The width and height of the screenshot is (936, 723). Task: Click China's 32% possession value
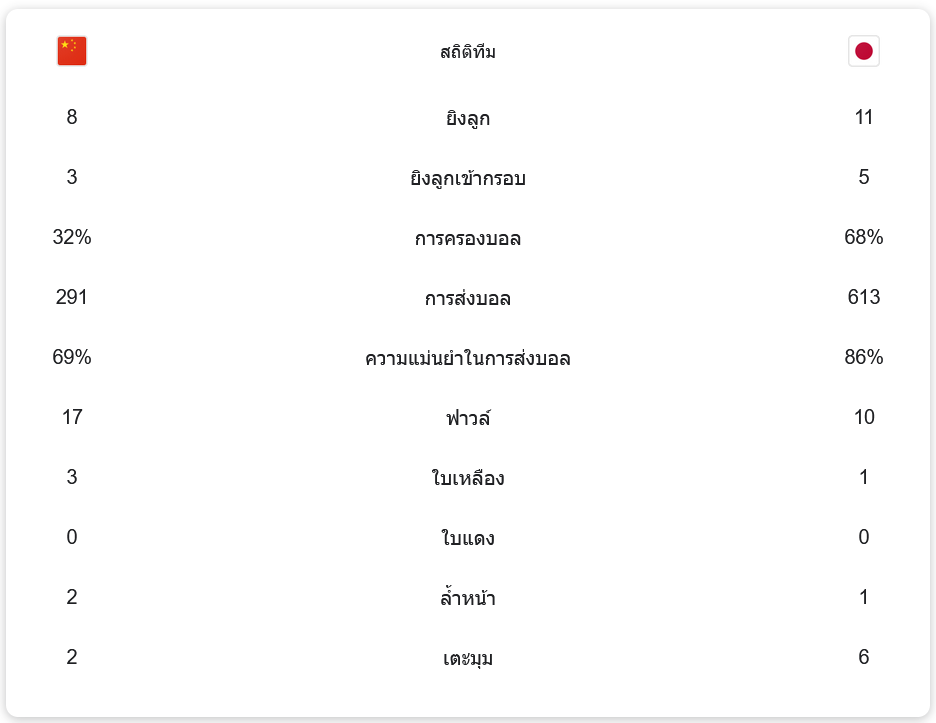pos(72,237)
